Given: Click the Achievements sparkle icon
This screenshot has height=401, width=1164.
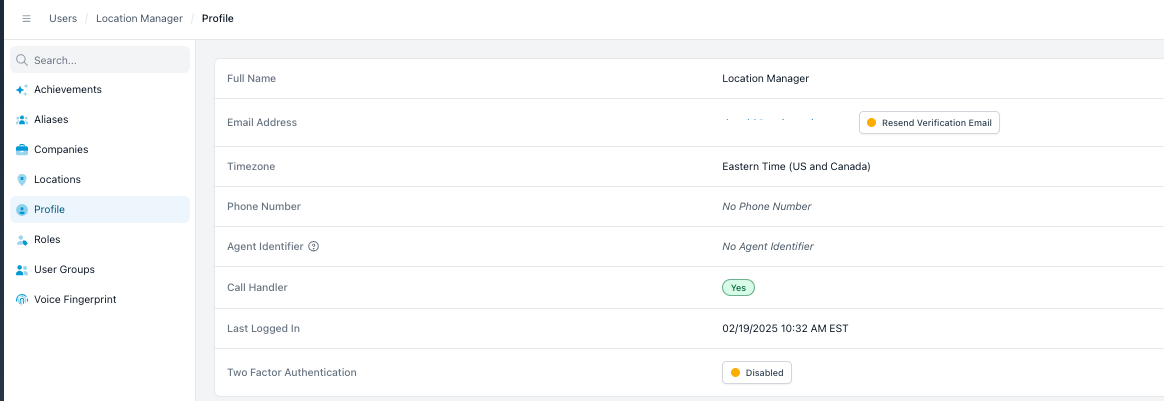Looking at the screenshot, I should (22, 90).
